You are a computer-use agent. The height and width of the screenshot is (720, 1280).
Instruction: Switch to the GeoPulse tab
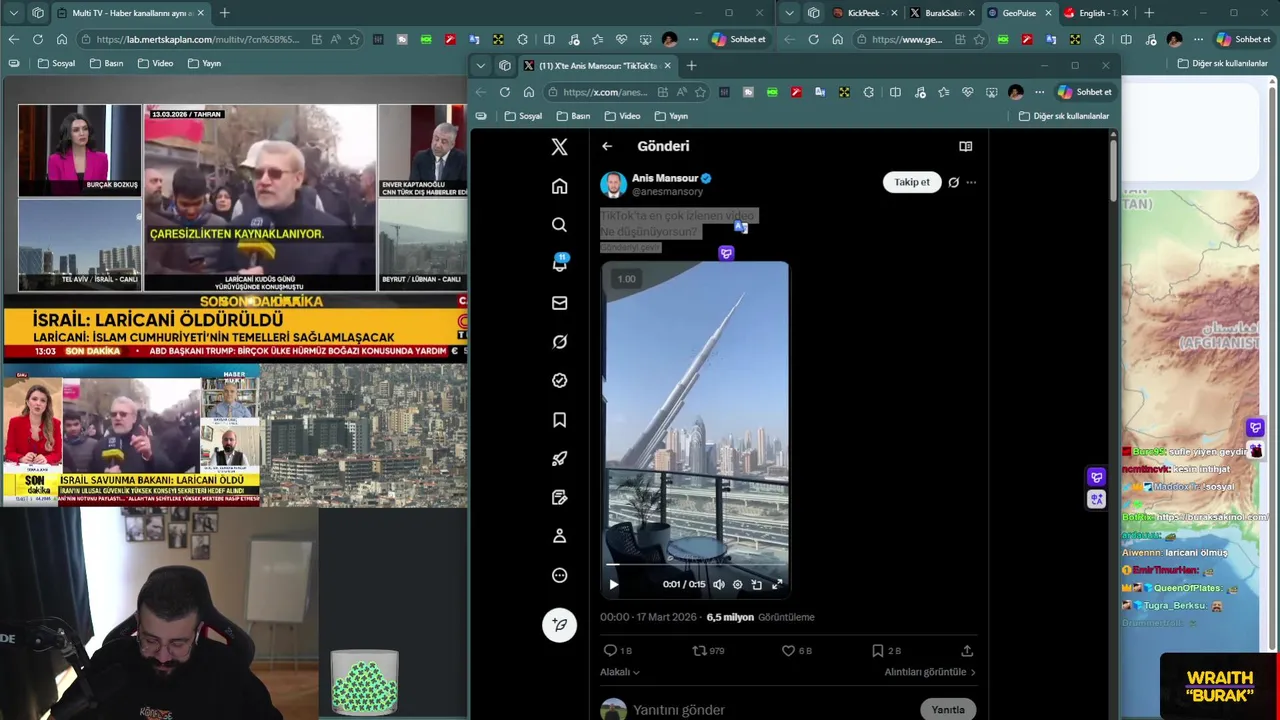pos(1019,13)
